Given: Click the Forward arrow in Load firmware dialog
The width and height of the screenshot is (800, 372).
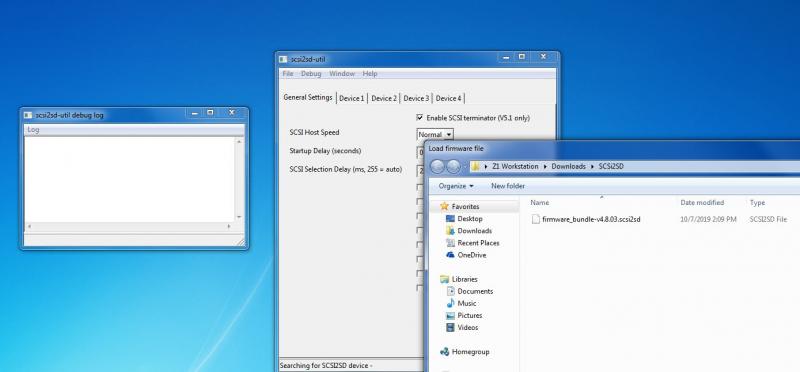Looking at the screenshot, I should (x=453, y=166).
